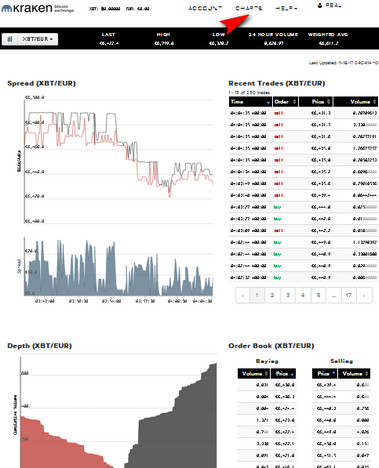379x468 pixels.
Task: Sort Recent Trades by Volume column
Action: (x=356, y=102)
